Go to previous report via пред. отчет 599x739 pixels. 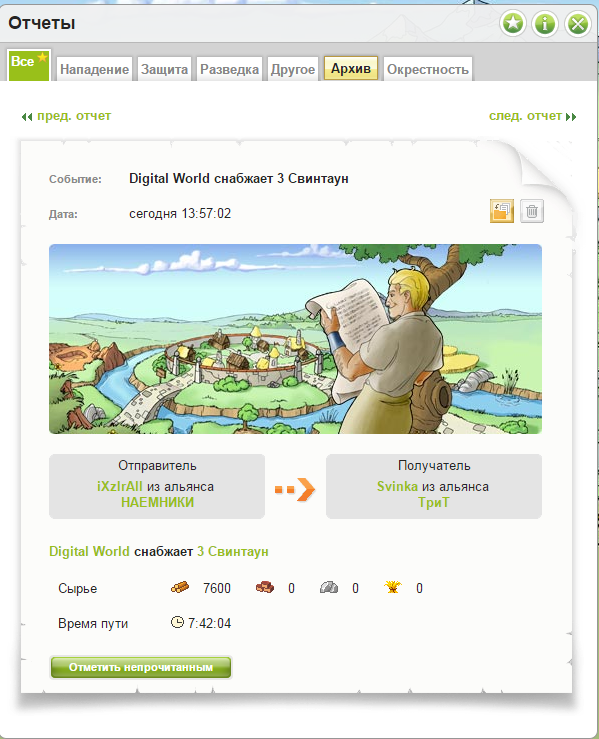point(66,116)
